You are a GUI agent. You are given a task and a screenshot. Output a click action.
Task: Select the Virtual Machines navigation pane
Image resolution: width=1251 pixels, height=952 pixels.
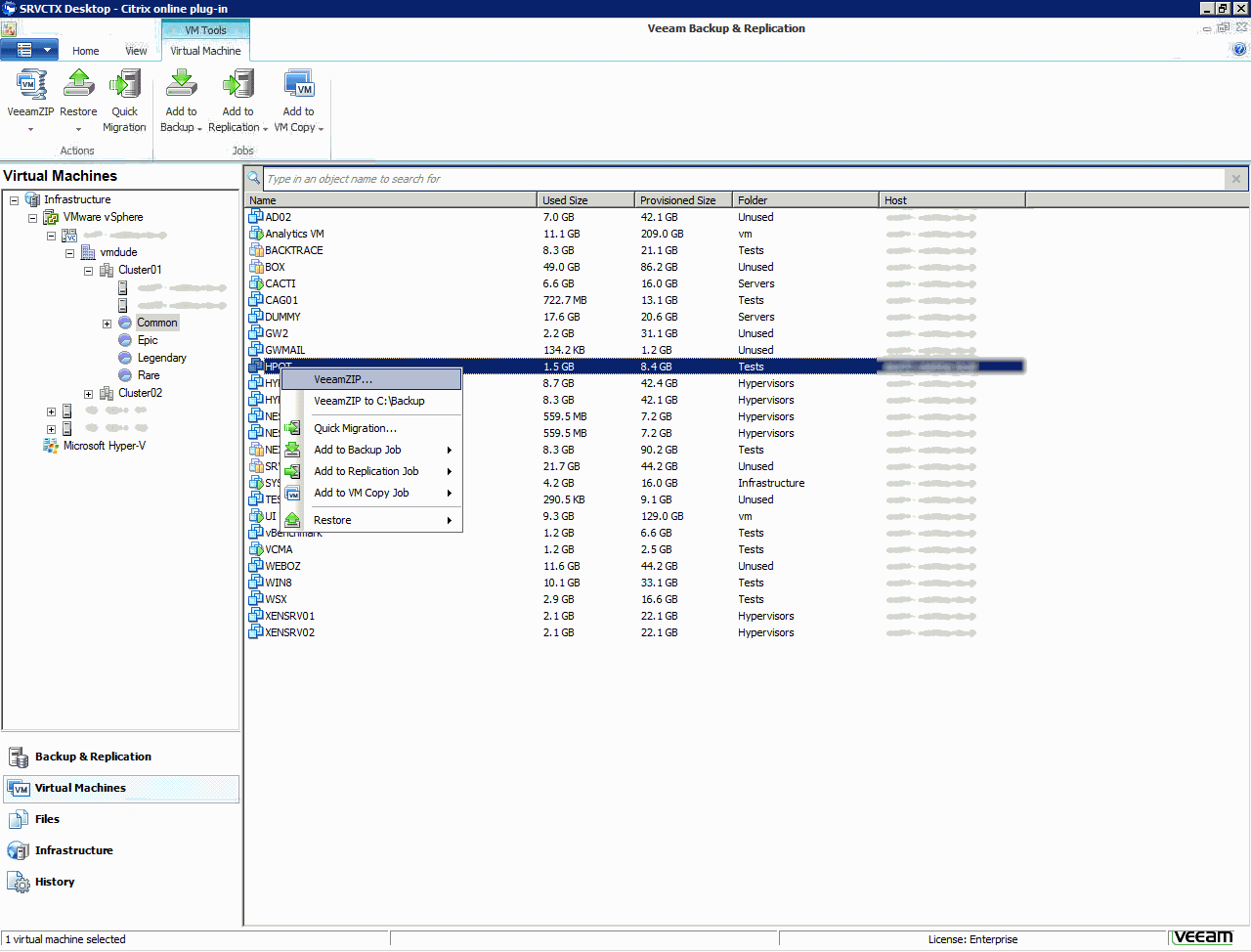(120, 788)
